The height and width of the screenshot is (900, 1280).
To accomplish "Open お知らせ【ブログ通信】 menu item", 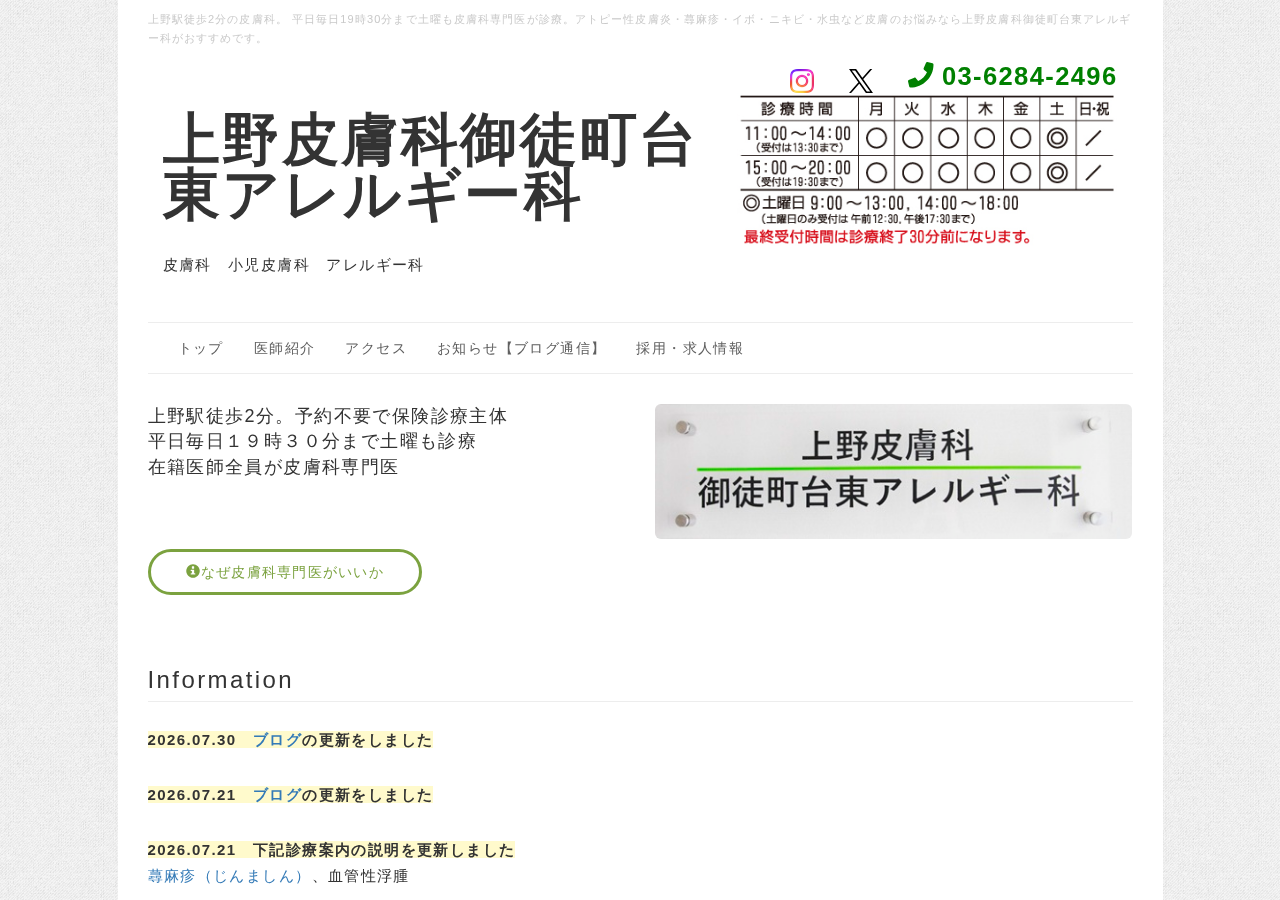I will (521, 348).
